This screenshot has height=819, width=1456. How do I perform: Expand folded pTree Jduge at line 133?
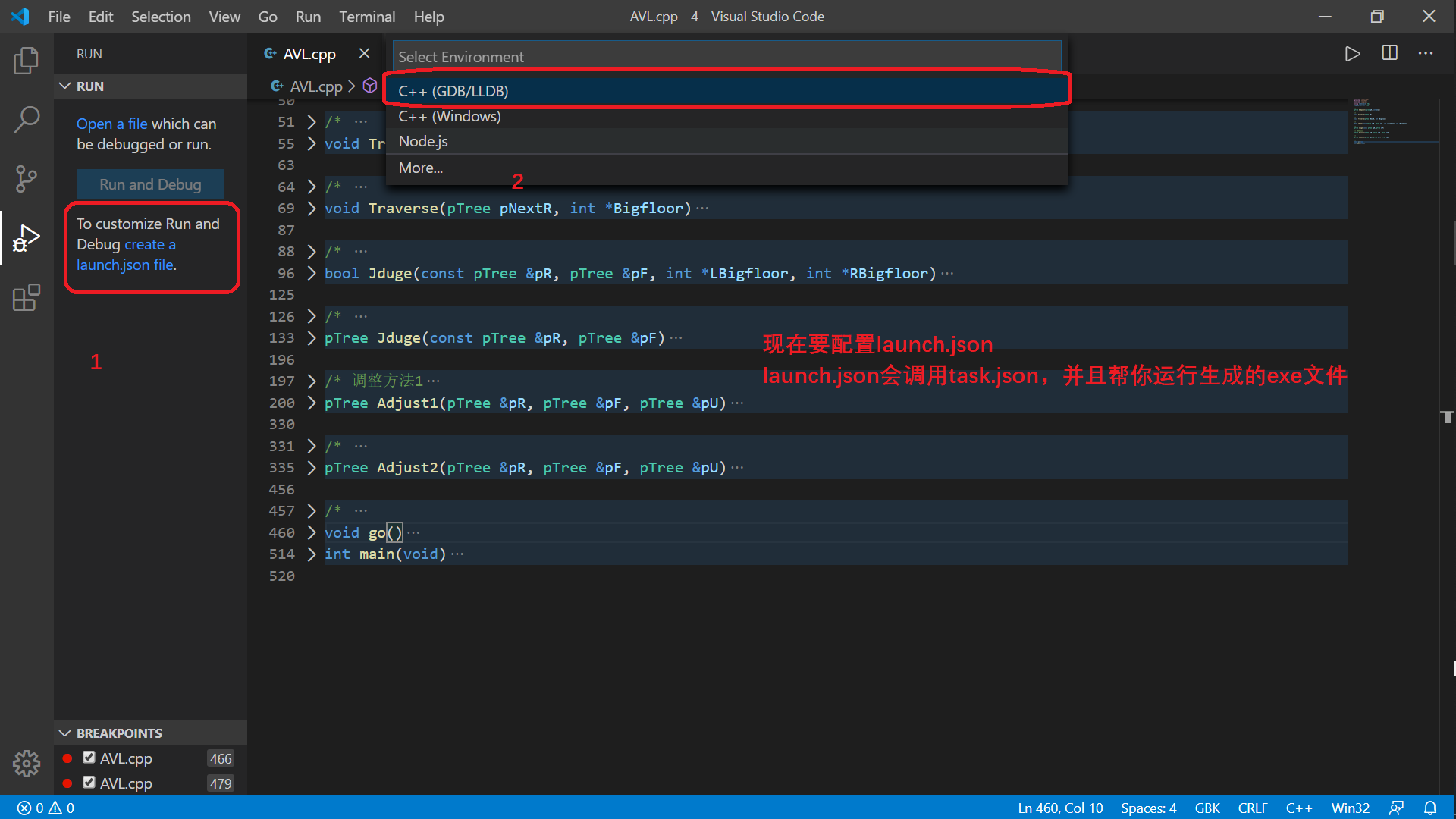pos(312,338)
